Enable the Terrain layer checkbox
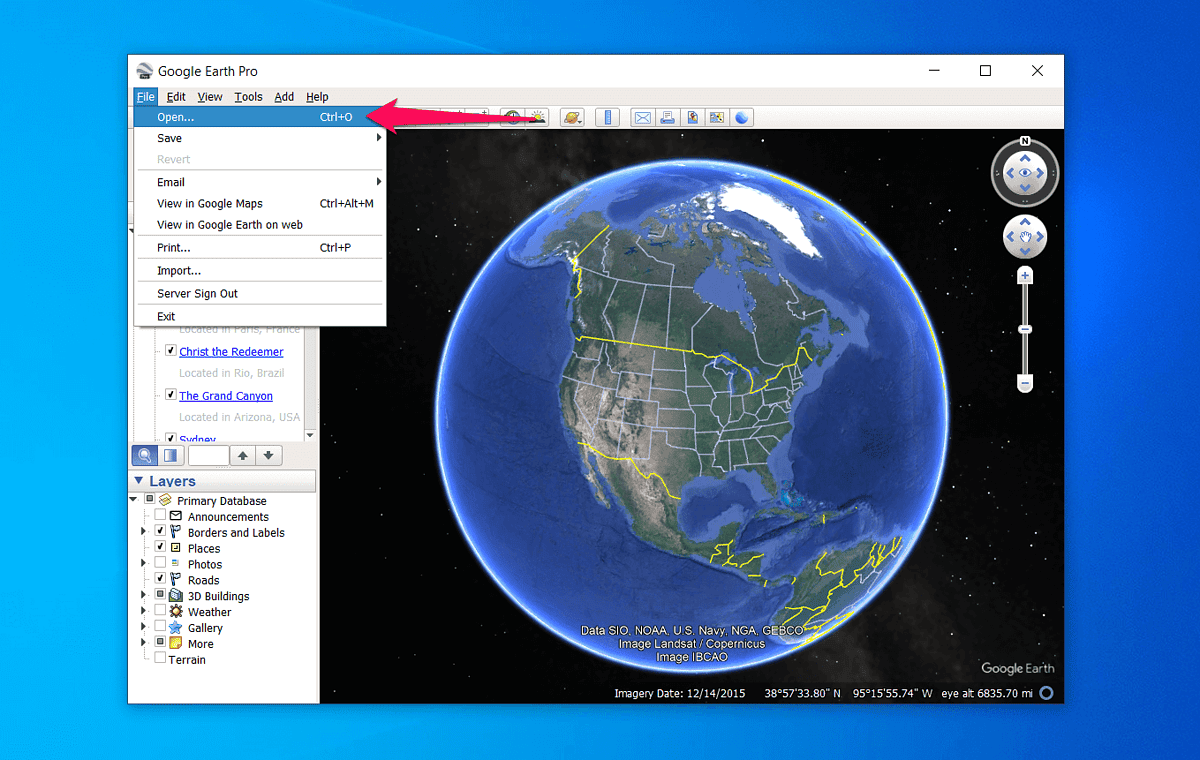 (160, 659)
